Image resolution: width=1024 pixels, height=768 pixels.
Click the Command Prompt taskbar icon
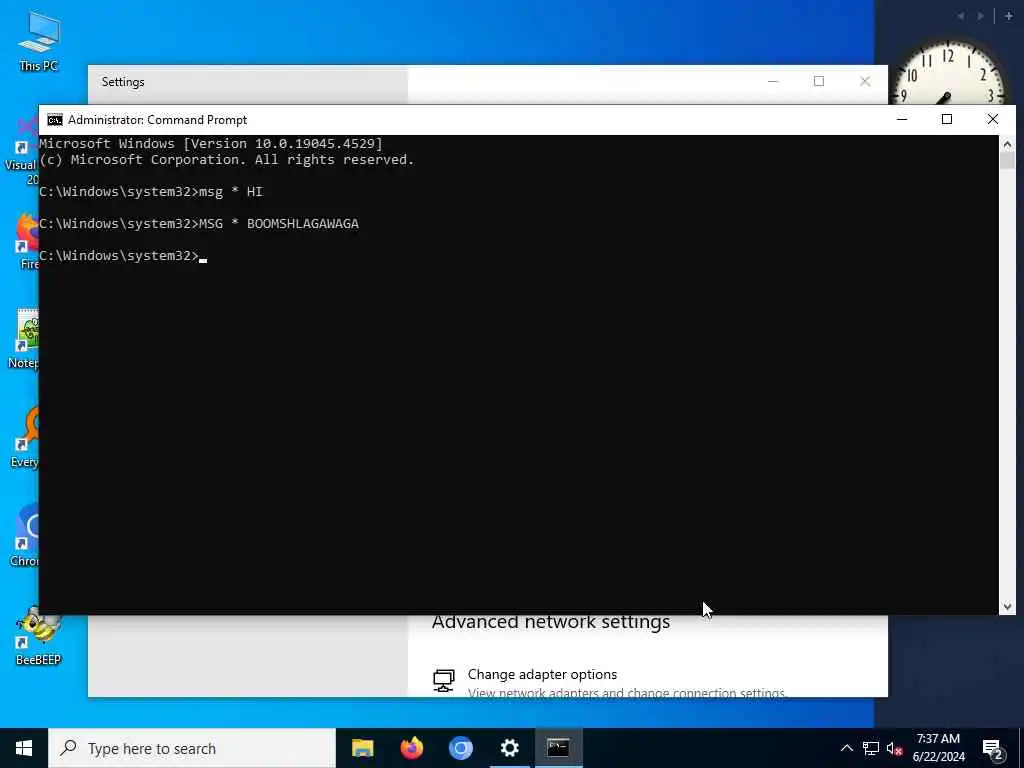pos(558,748)
